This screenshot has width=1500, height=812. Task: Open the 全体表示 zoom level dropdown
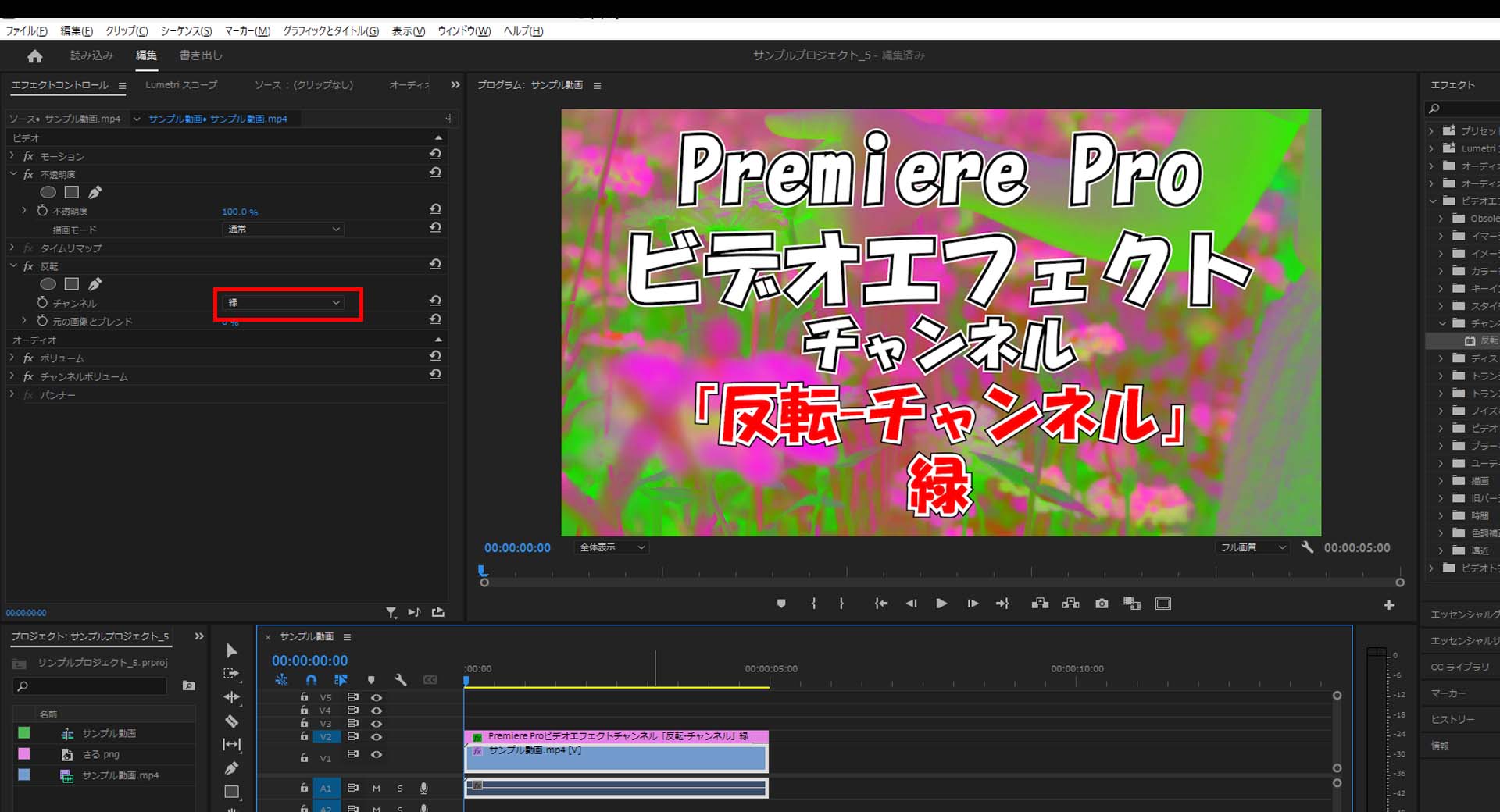pyautogui.click(x=612, y=547)
